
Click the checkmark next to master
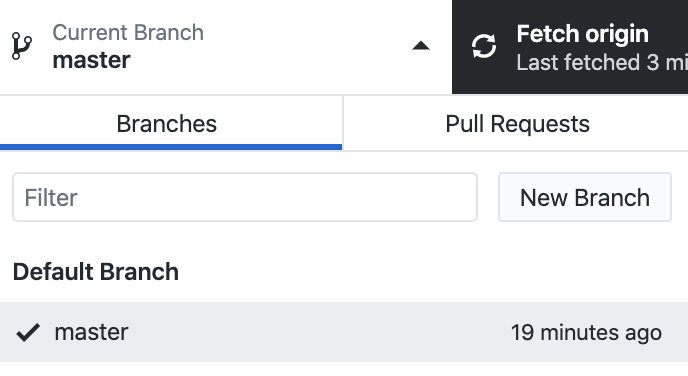pyautogui.click(x=28, y=332)
